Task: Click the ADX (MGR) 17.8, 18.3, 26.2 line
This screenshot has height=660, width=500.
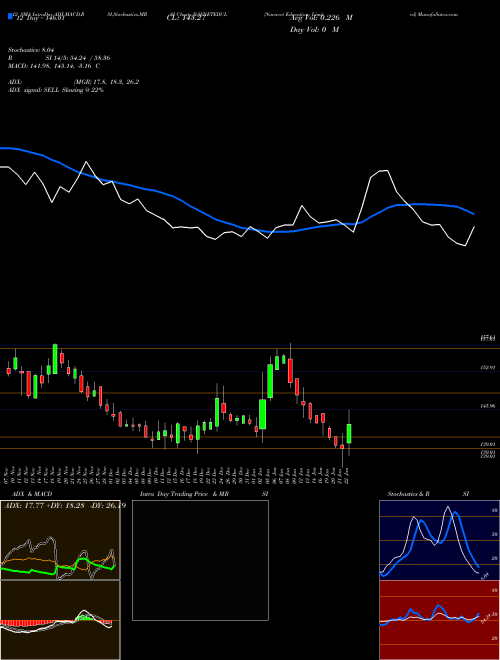Action: [x=73, y=82]
